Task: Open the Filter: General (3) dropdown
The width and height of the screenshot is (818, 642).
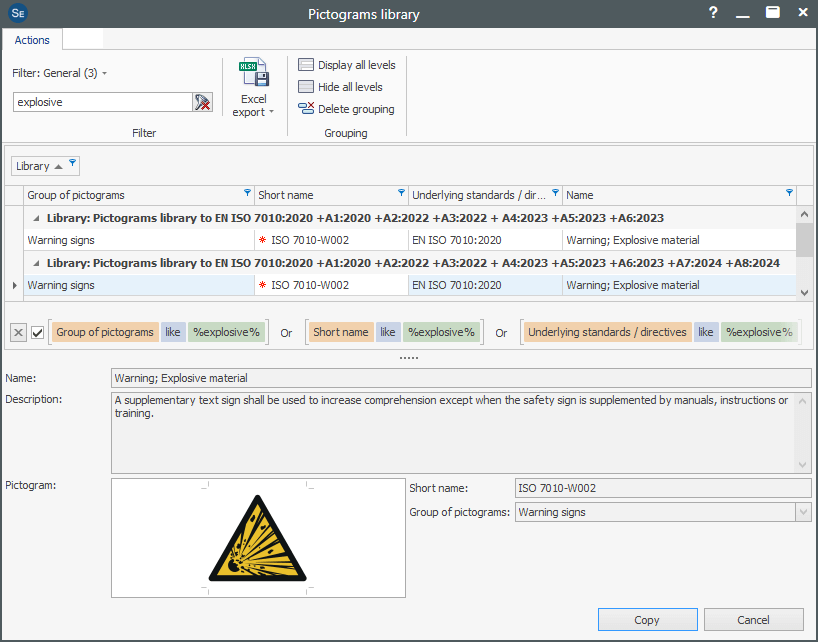Action: coord(60,73)
